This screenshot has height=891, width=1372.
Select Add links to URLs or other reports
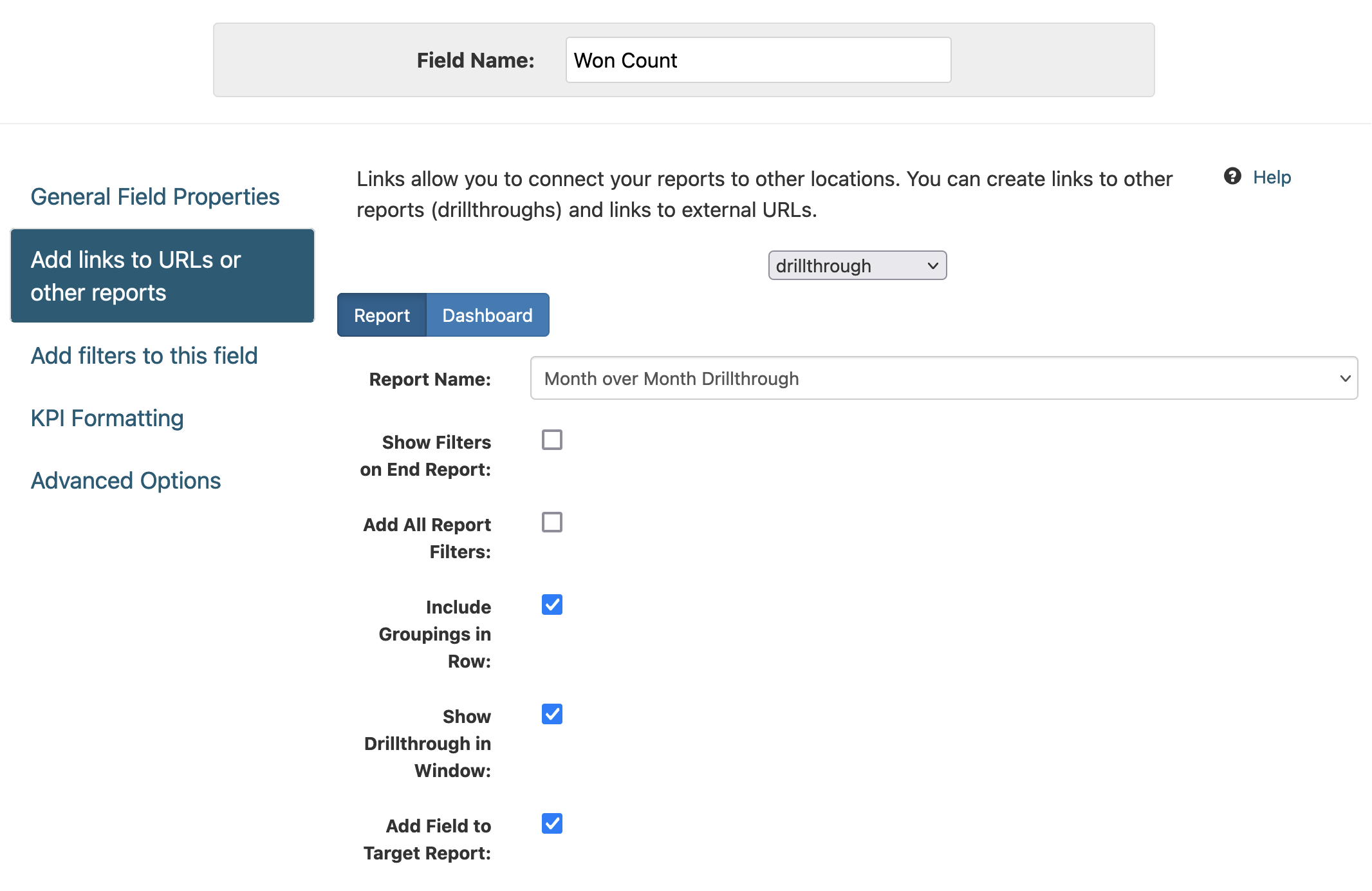[162, 276]
